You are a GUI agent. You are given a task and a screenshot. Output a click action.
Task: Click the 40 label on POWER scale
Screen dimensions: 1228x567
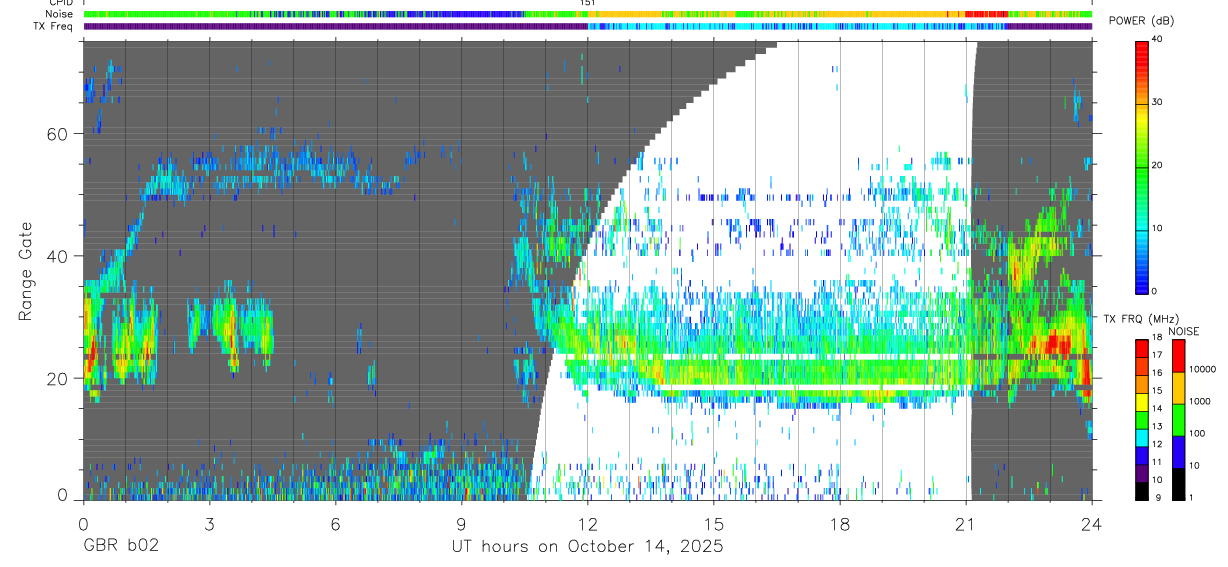click(x=1158, y=40)
